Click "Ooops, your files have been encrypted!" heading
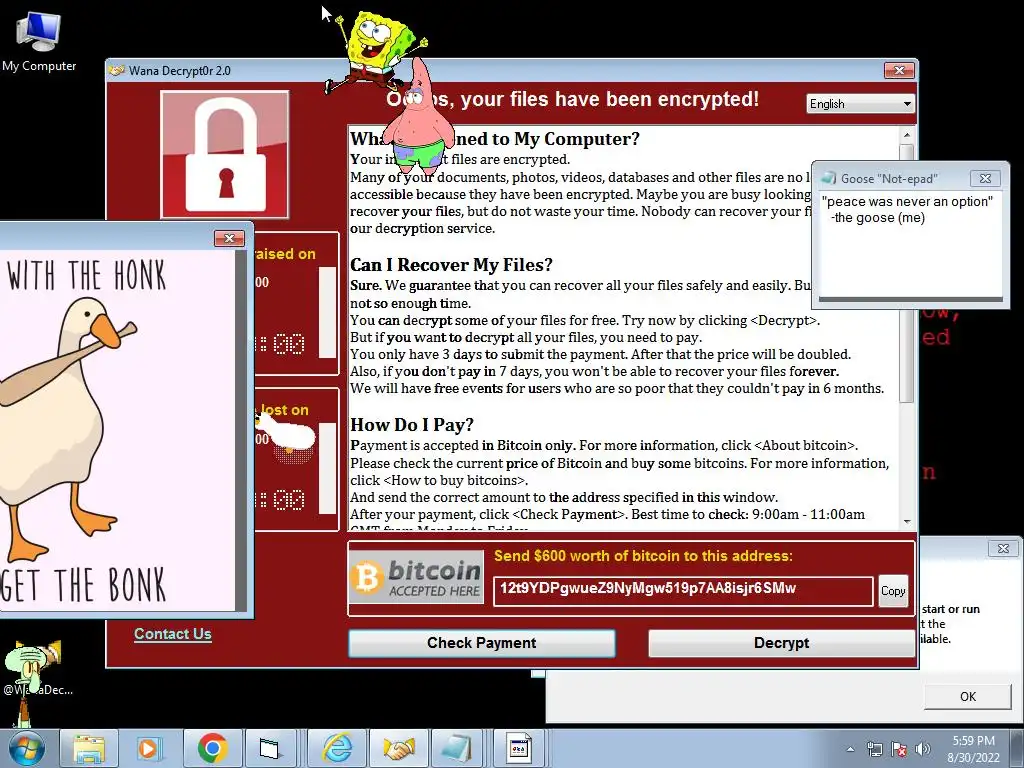Image resolution: width=1024 pixels, height=768 pixels. 572,99
